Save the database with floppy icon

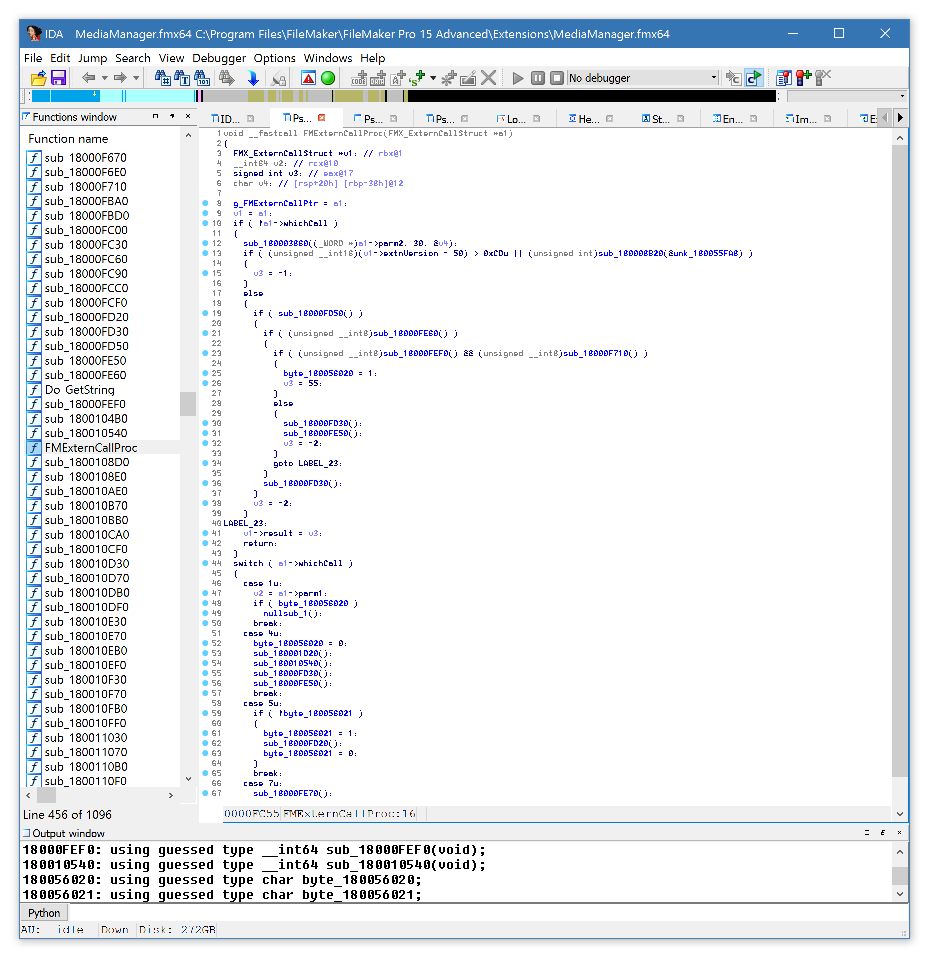point(58,78)
